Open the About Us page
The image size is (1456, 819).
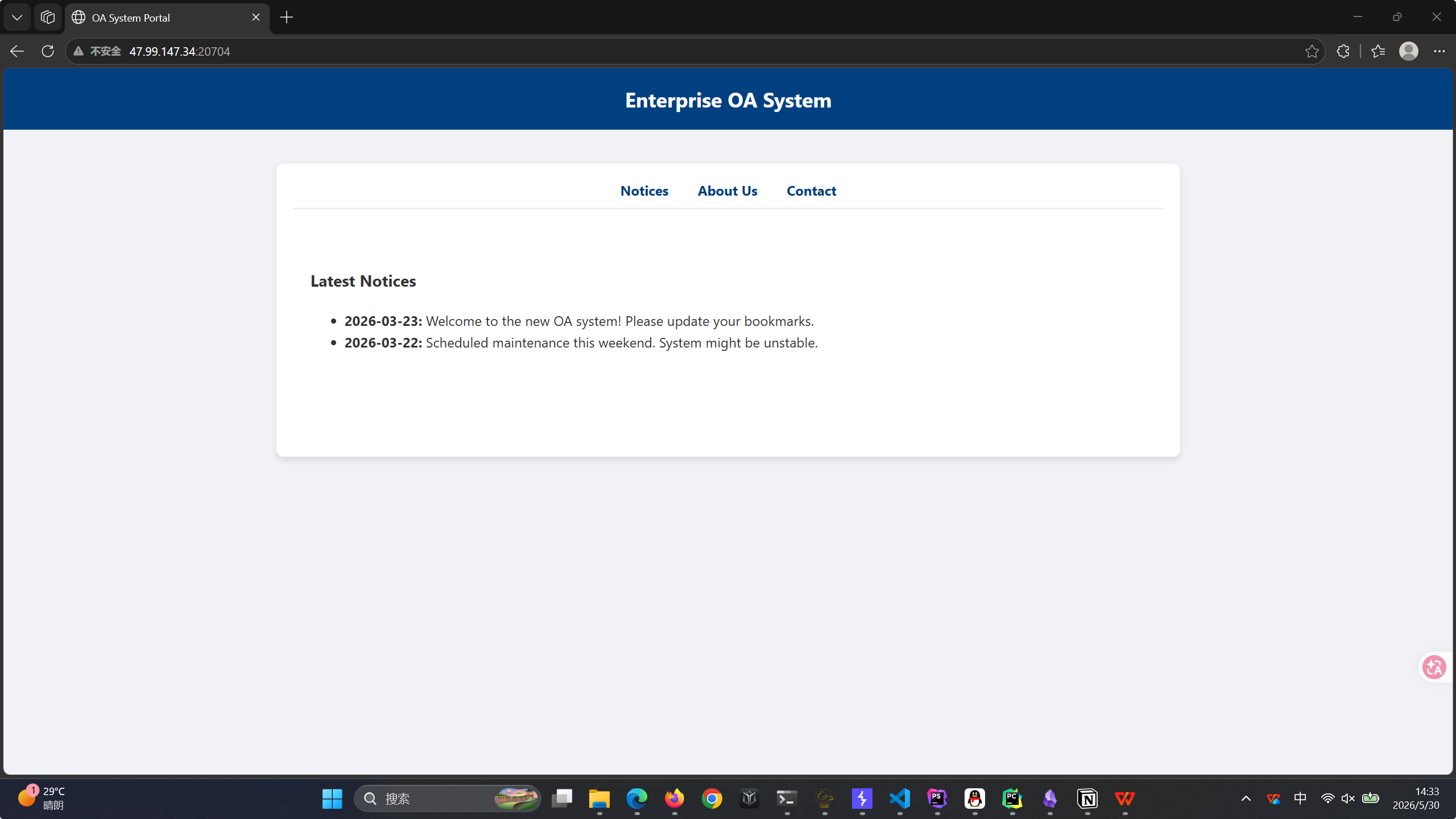coord(727,191)
